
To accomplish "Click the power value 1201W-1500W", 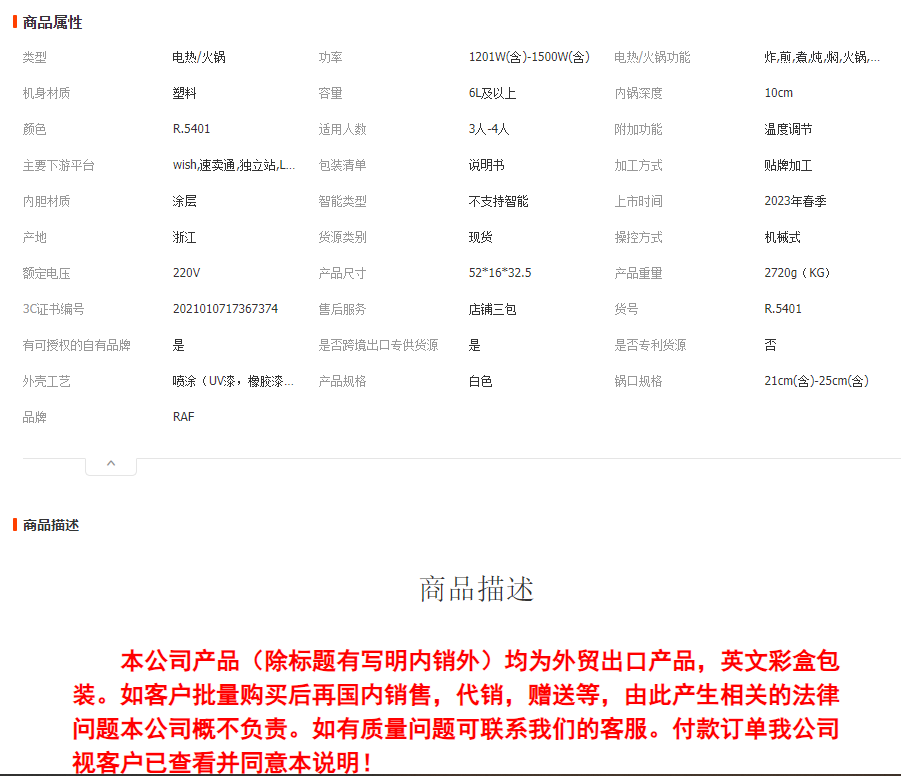I will click(x=529, y=57).
